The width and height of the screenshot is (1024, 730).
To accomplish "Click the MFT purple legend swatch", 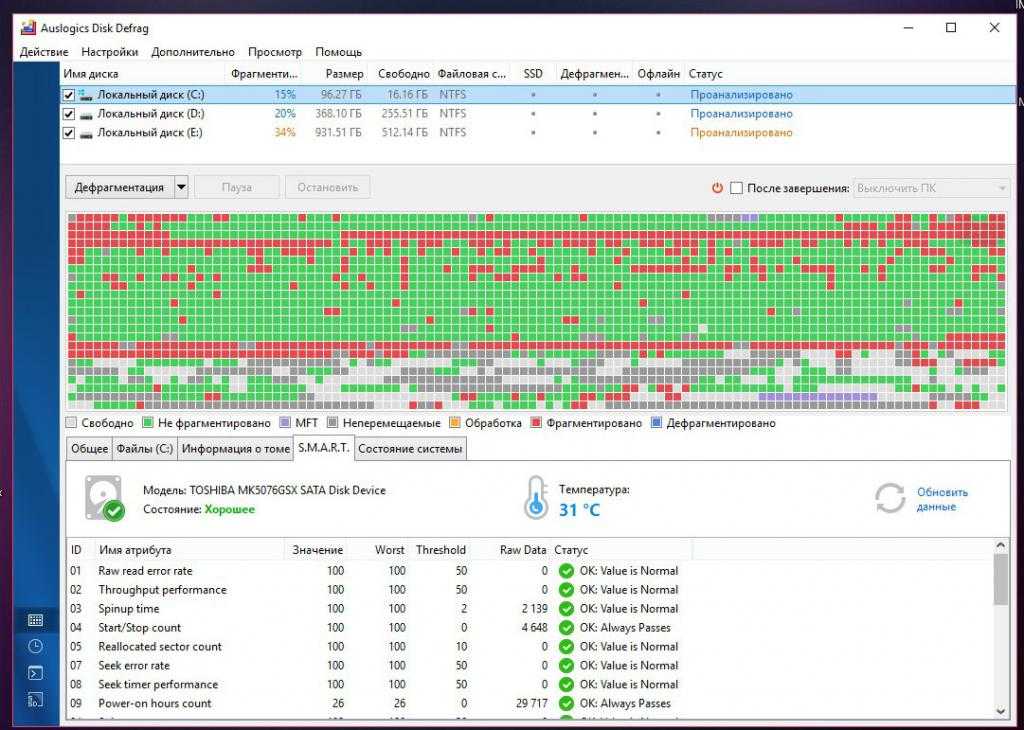I will pyautogui.click(x=285, y=423).
